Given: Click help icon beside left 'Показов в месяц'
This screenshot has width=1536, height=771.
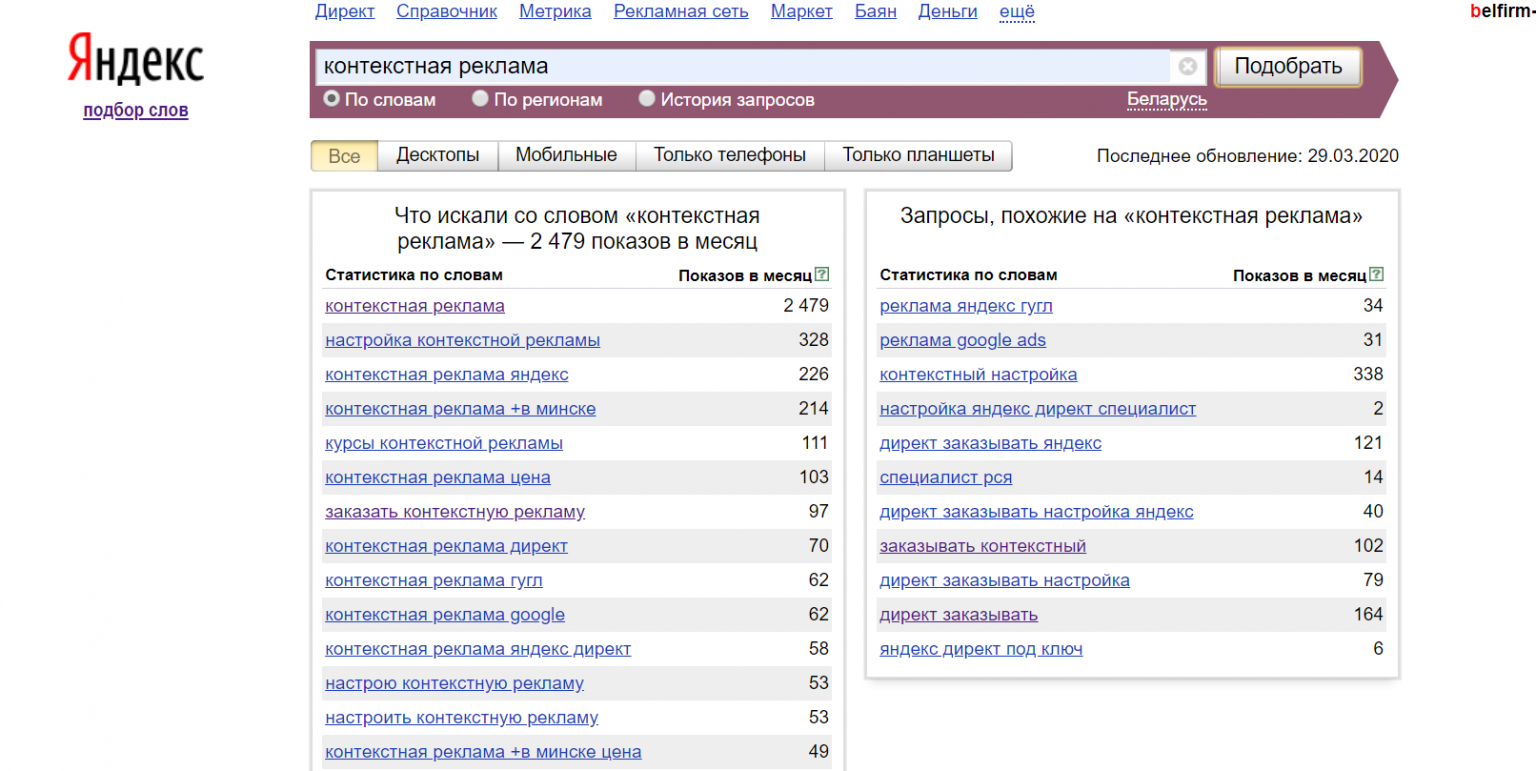Looking at the screenshot, I should 822,274.
